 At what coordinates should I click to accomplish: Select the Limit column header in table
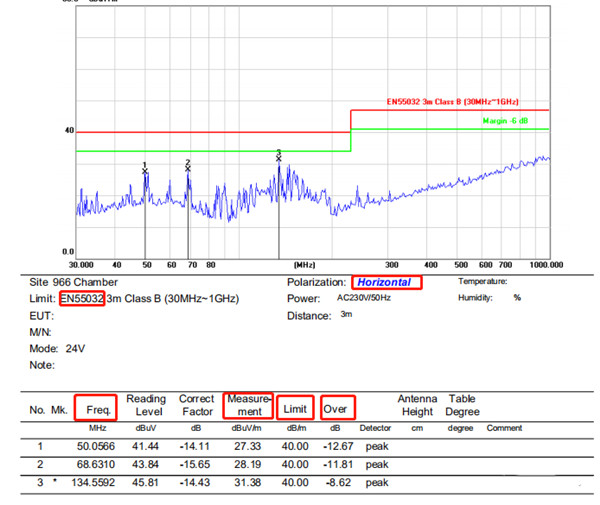click(295, 408)
